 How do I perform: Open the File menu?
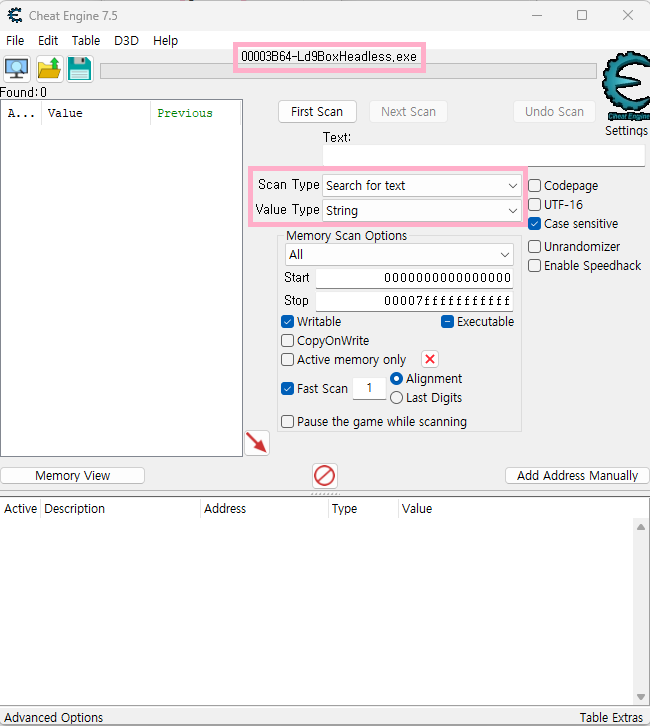pyautogui.click(x=15, y=41)
